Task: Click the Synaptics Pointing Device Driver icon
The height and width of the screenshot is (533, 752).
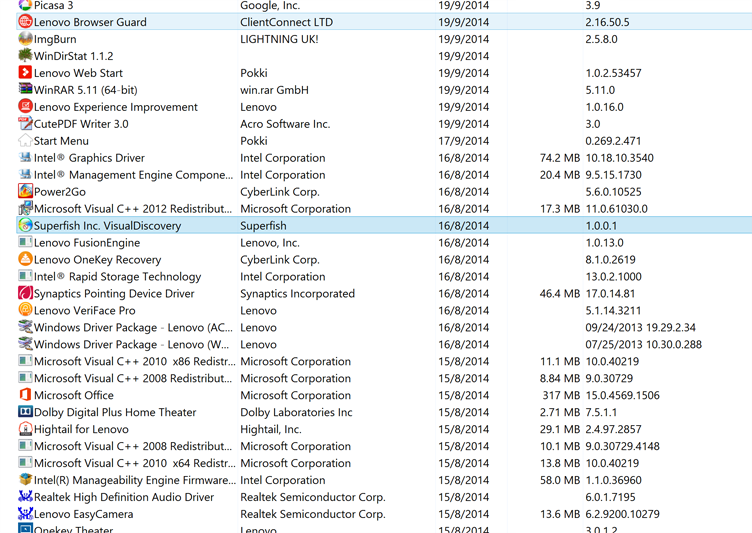Action: pyautogui.click(x=25, y=293)
